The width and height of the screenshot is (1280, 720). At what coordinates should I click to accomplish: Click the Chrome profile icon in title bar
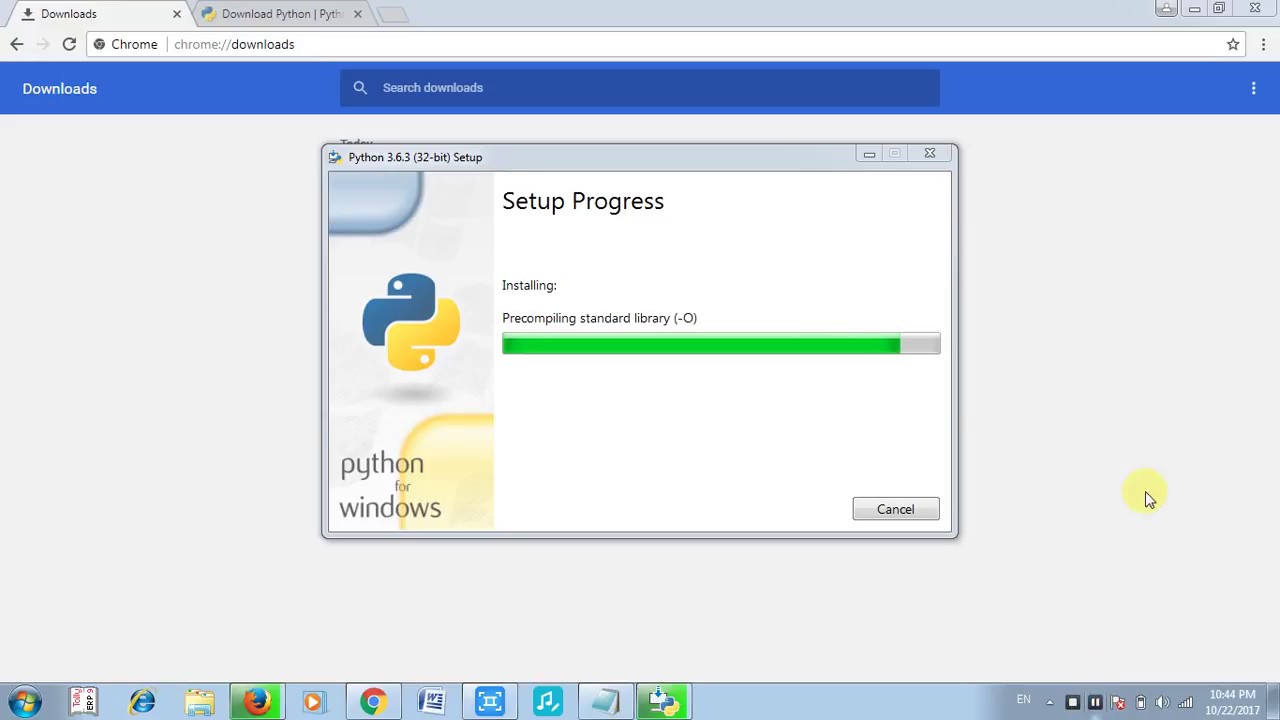pyautogui.click(x=1166, y=8)
